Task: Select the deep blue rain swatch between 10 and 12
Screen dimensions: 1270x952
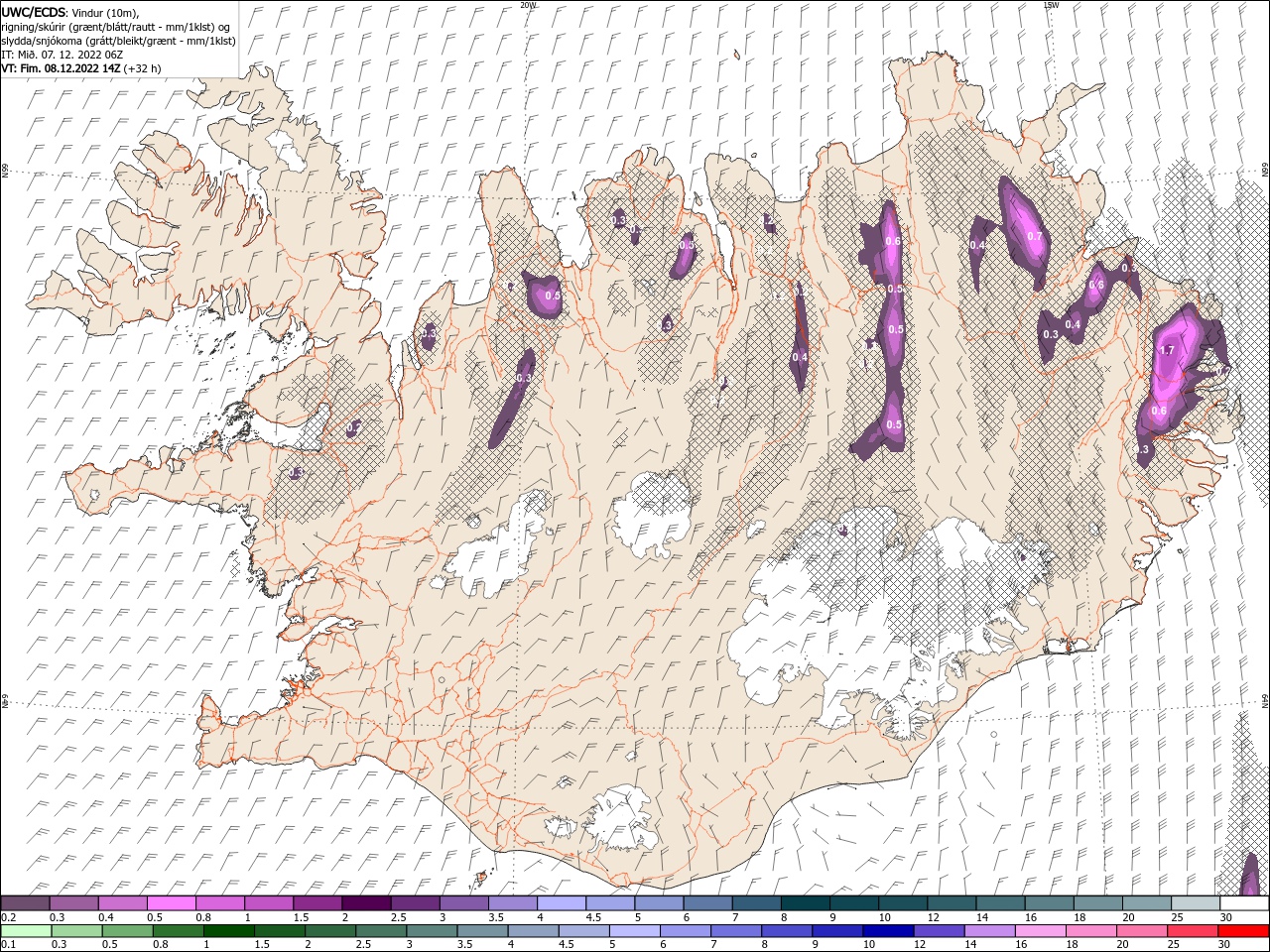Action: click(888, 931)
